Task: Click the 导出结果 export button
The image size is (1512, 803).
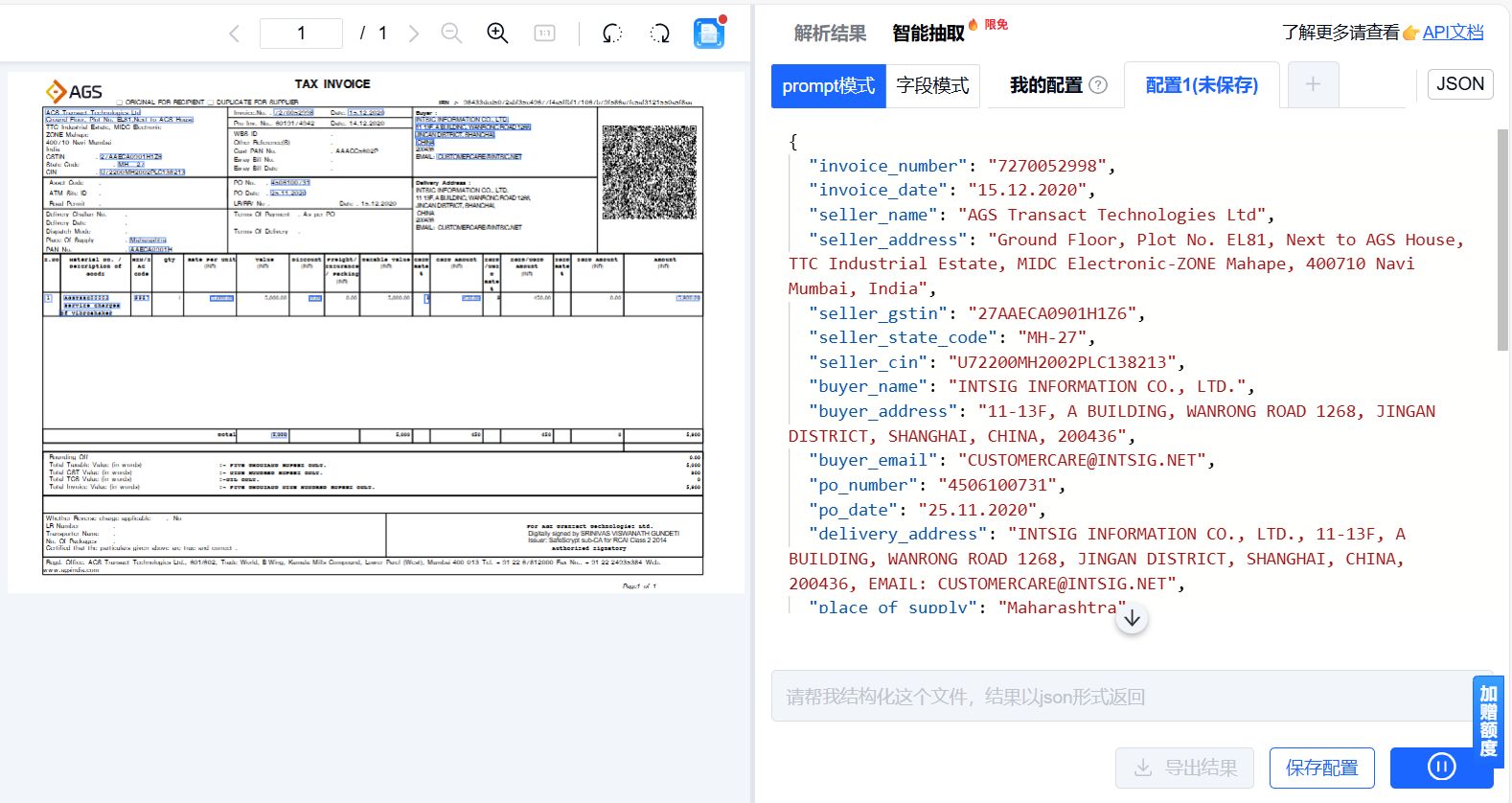Action: [1184, 768]
